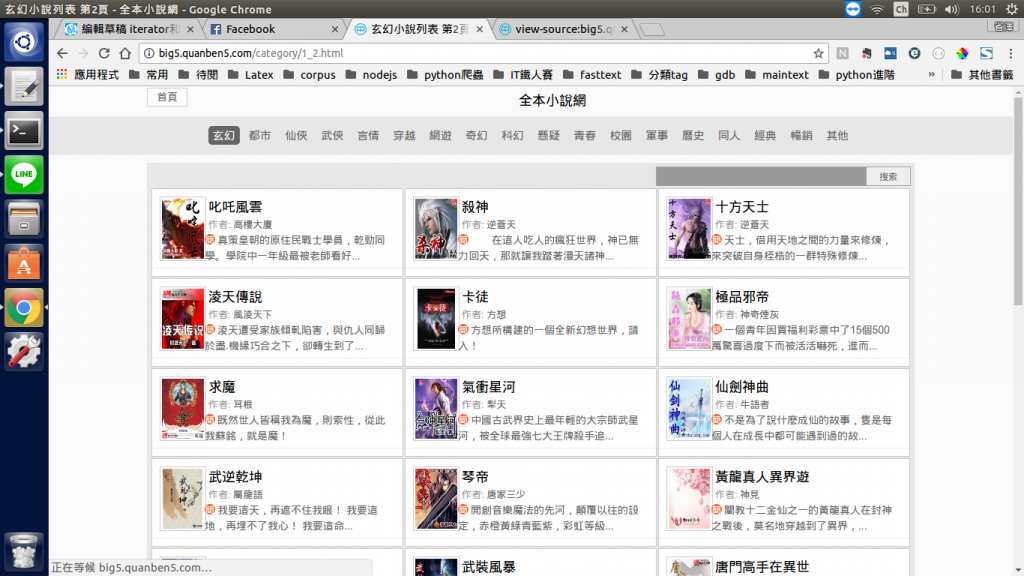Click the gray search input field
Image resolution: width=1024 pixels, height=576 pixels.
tap(761, 176)
